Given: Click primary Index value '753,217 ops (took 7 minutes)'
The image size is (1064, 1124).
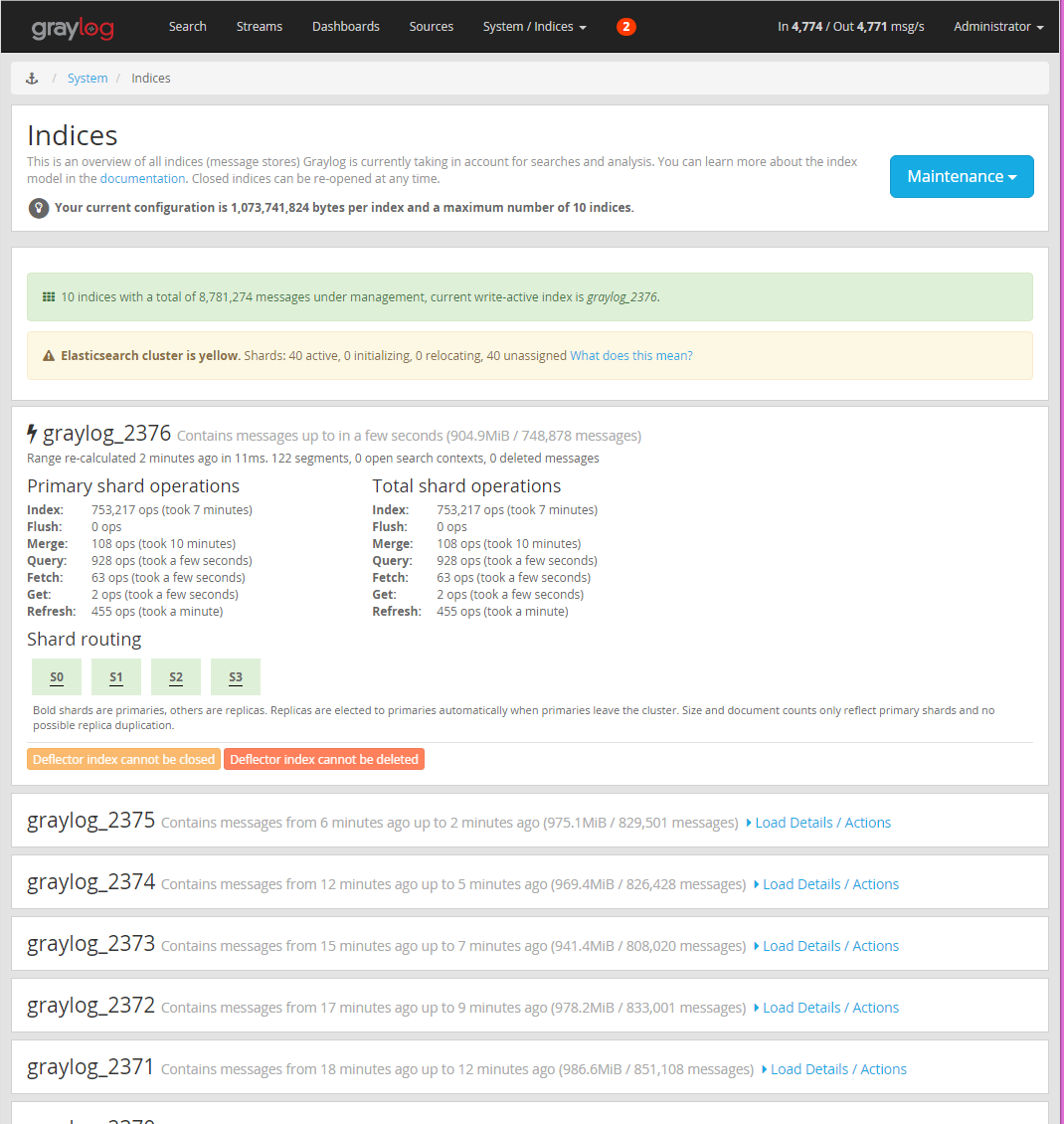Looking at the screenshot, I should coord(172,510).
